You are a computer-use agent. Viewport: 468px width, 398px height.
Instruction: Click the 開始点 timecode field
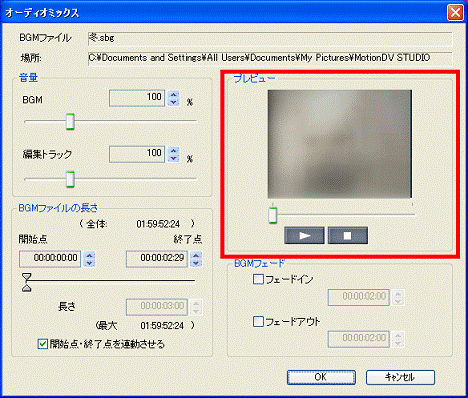50,259
